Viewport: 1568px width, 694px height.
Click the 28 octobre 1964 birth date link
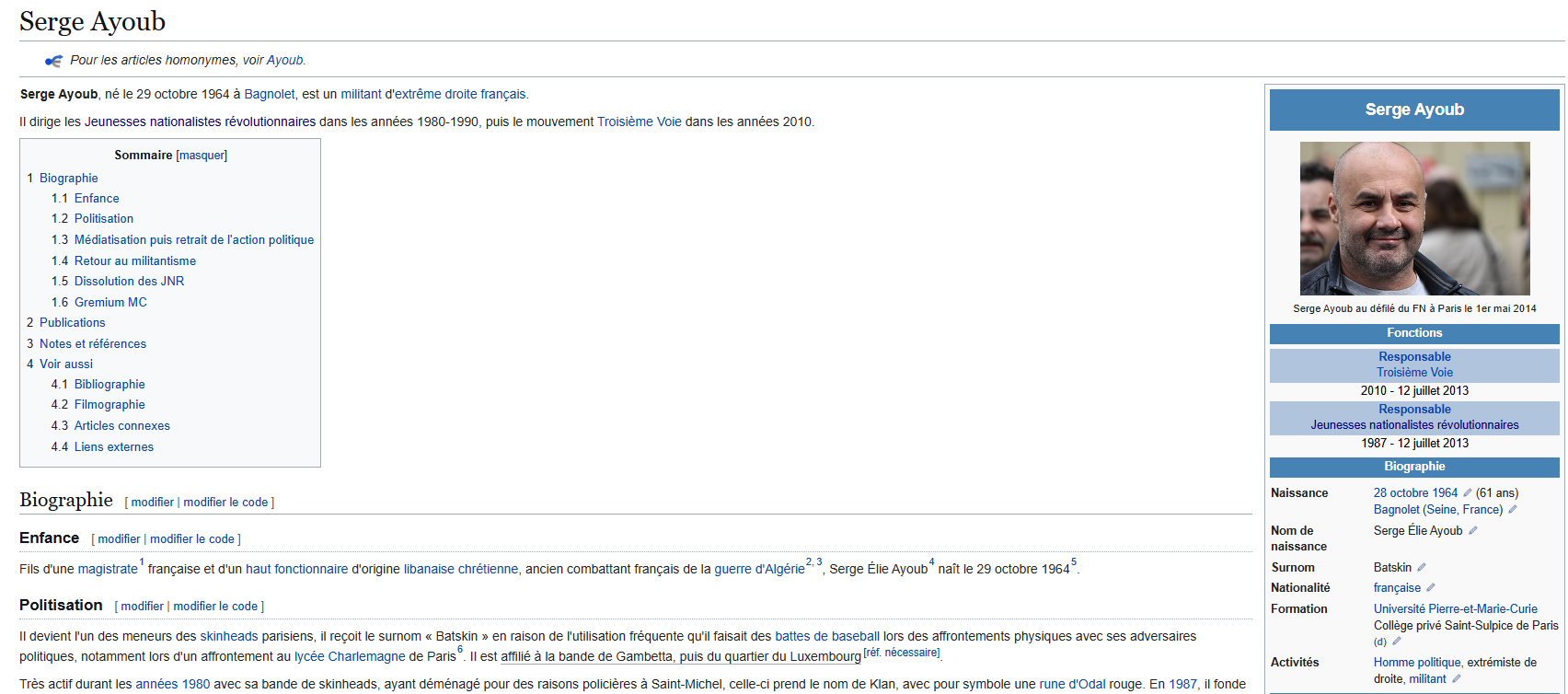[1416, 493]
